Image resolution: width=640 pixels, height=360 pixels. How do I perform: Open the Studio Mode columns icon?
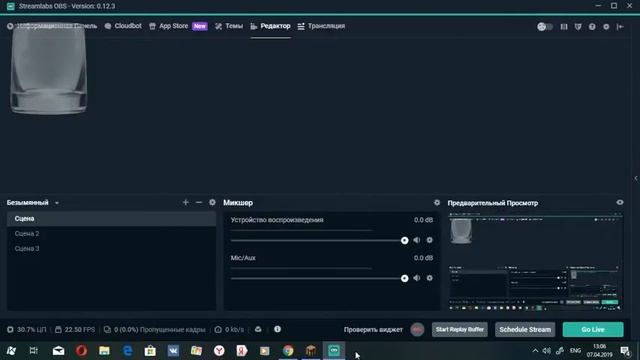point(564,27)
